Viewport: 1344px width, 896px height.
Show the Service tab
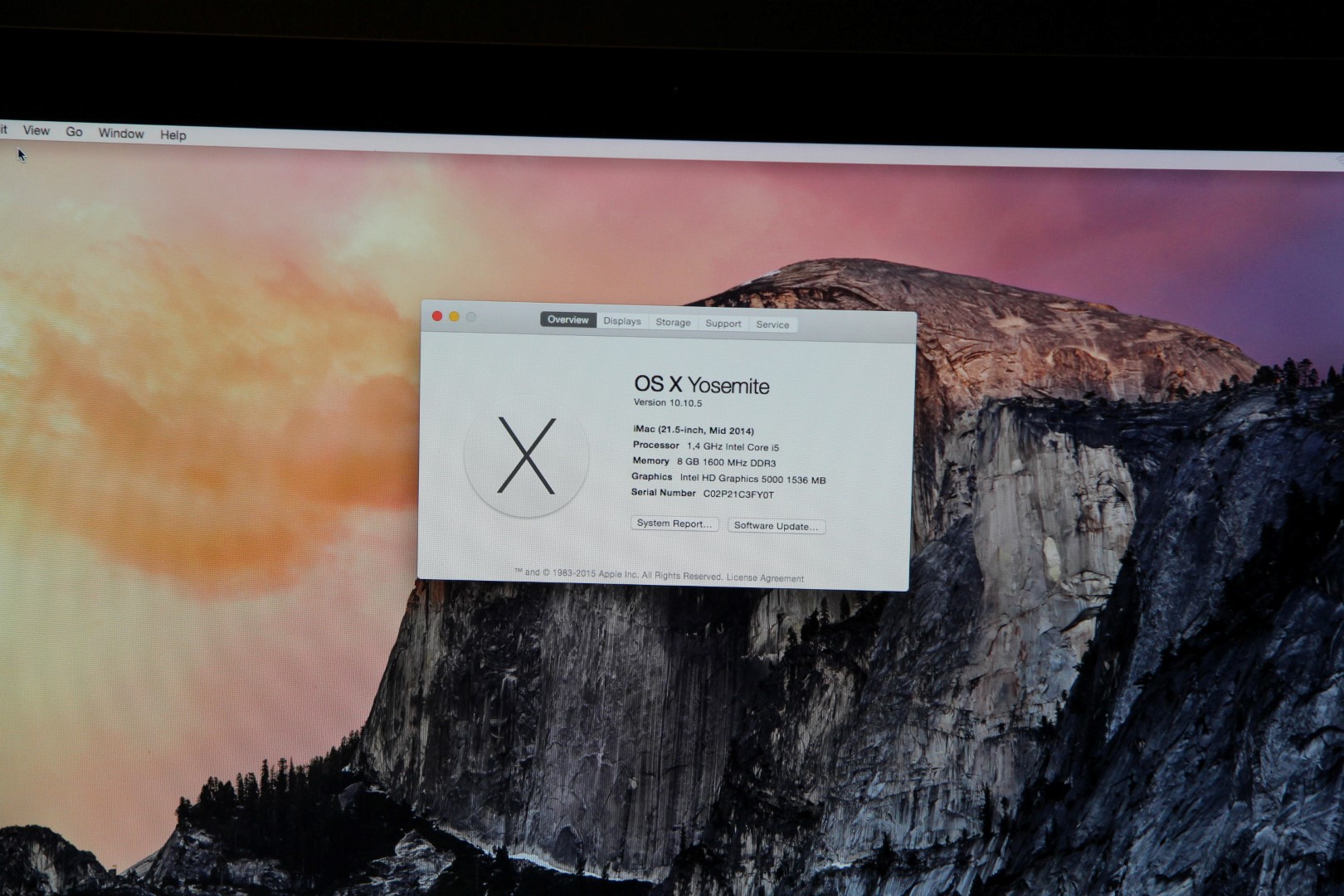point(772,324)
